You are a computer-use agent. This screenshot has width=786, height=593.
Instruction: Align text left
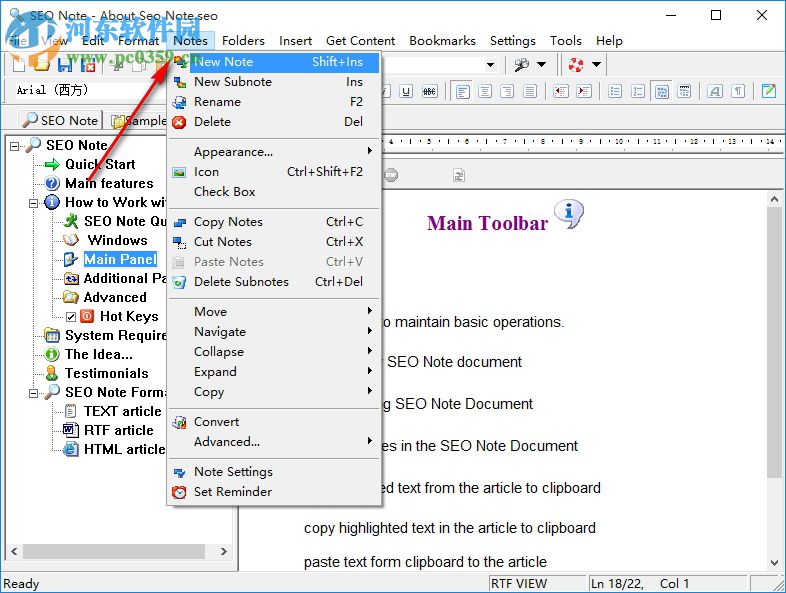(x=463, y=91)
